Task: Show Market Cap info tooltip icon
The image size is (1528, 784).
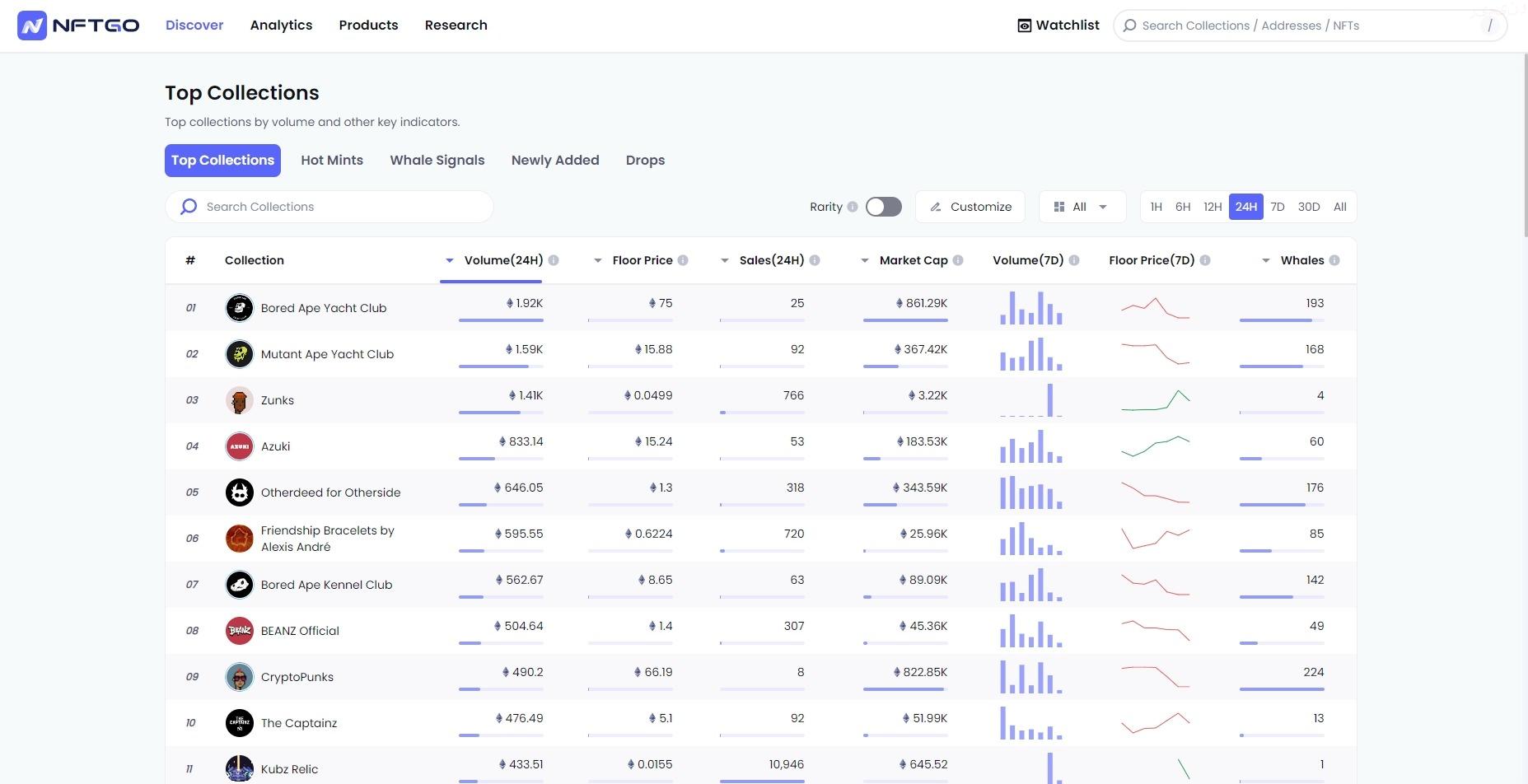Action: tap(958, 260)
